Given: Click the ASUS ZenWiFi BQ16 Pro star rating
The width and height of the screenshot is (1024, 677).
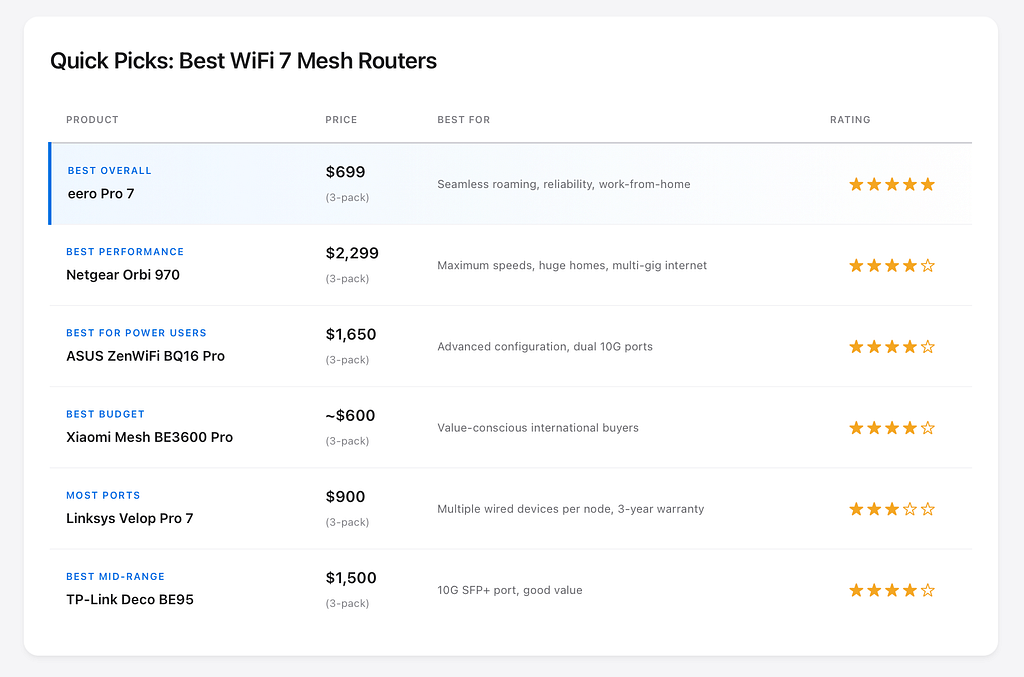Looking at the screenshot, I should click(x=891, y=347).
